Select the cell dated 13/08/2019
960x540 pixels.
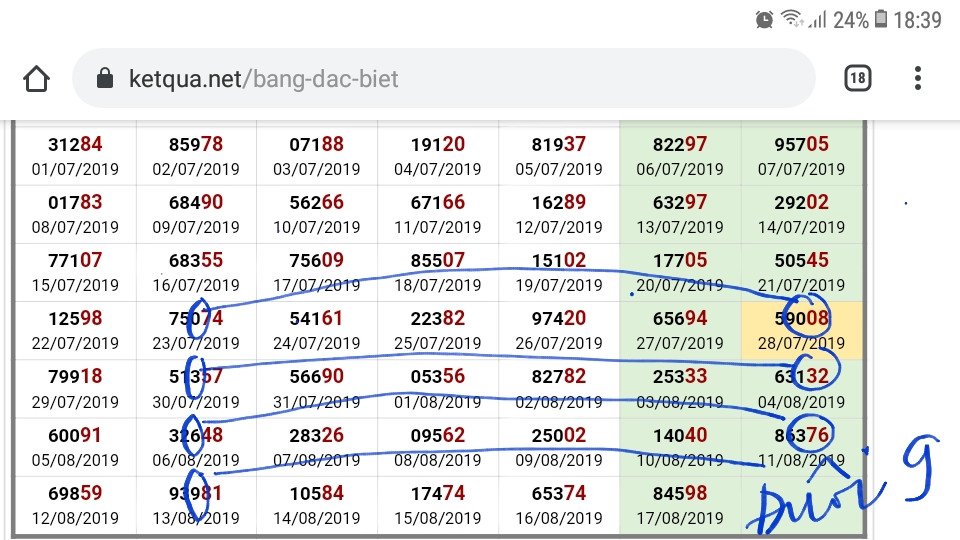click(x=196, y=505)
